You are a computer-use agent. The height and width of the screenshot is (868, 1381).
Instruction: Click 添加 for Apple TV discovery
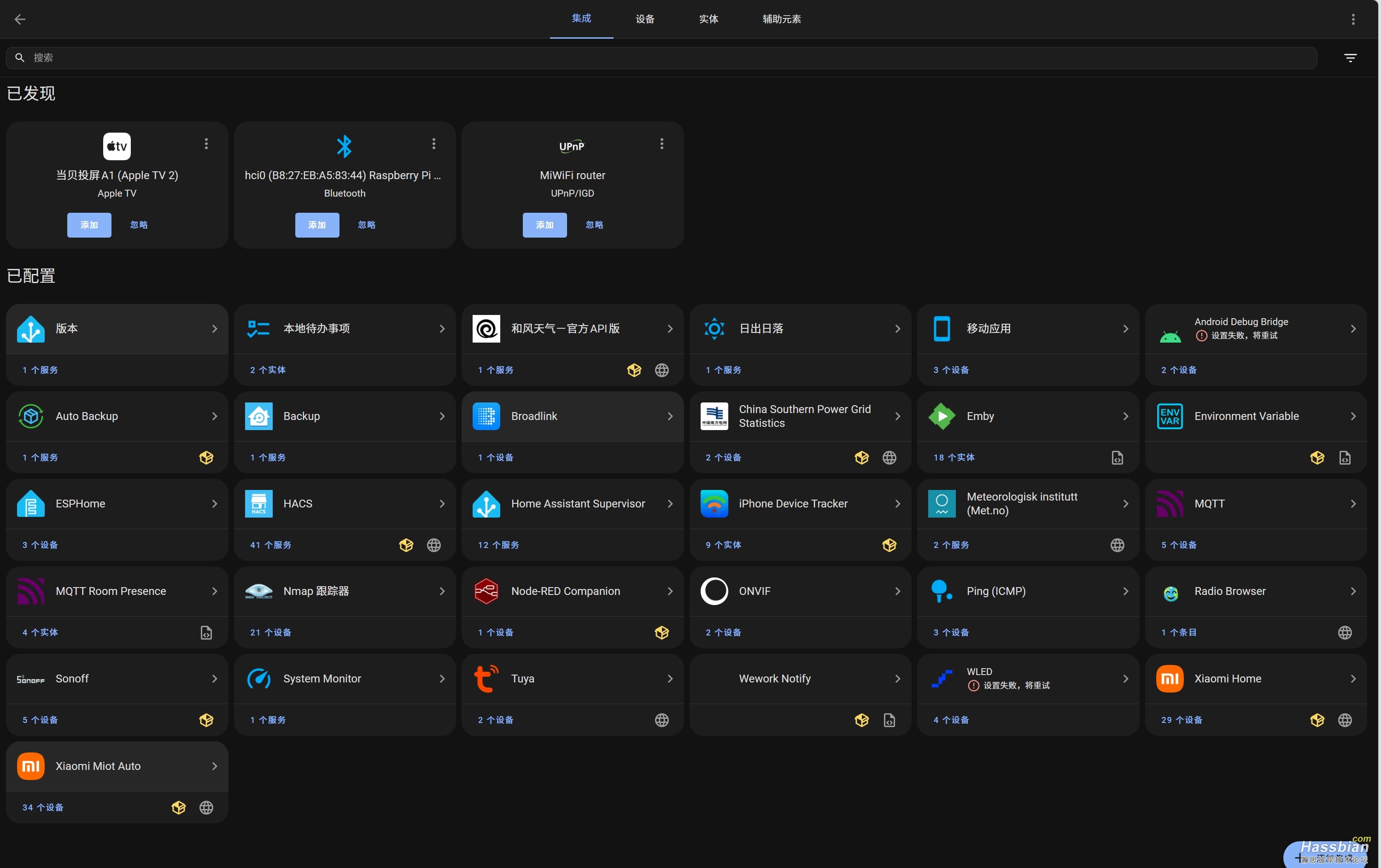tap(89, 225)
